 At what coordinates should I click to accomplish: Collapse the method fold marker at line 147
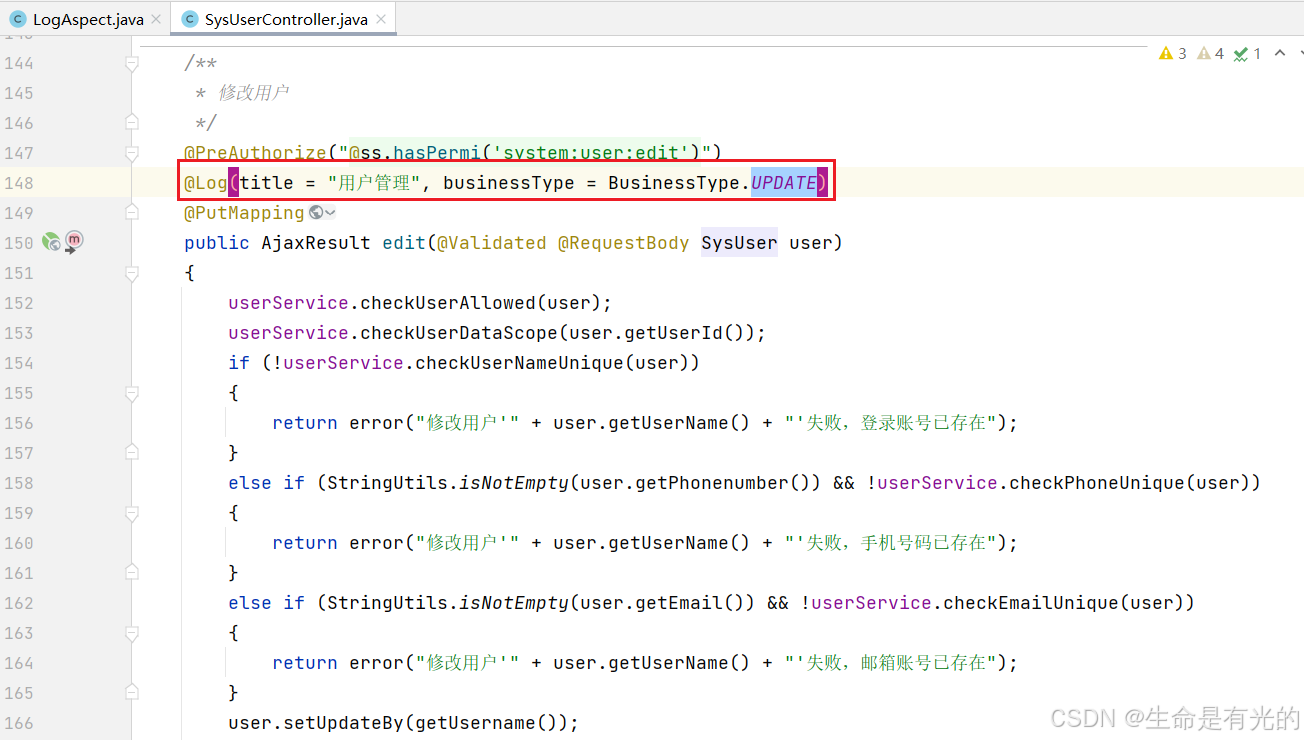131,153
